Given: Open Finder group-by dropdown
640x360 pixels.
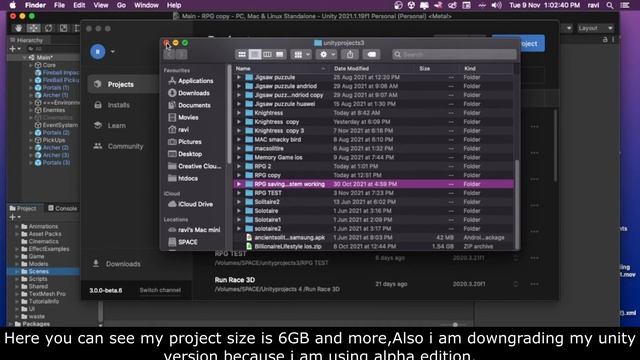Looking at the screenshot, I should tap(302, 54).
